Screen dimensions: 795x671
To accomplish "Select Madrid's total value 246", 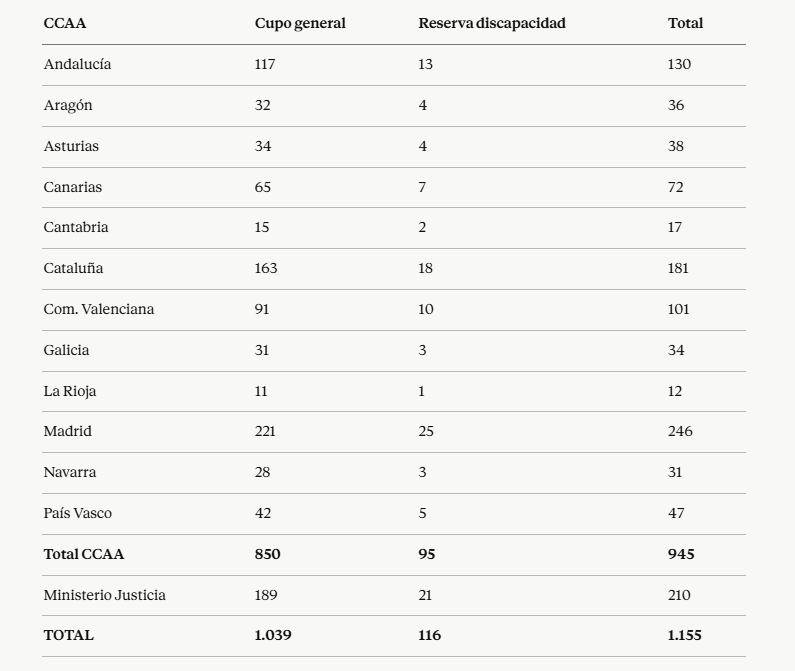I will (x=680, y=431).
